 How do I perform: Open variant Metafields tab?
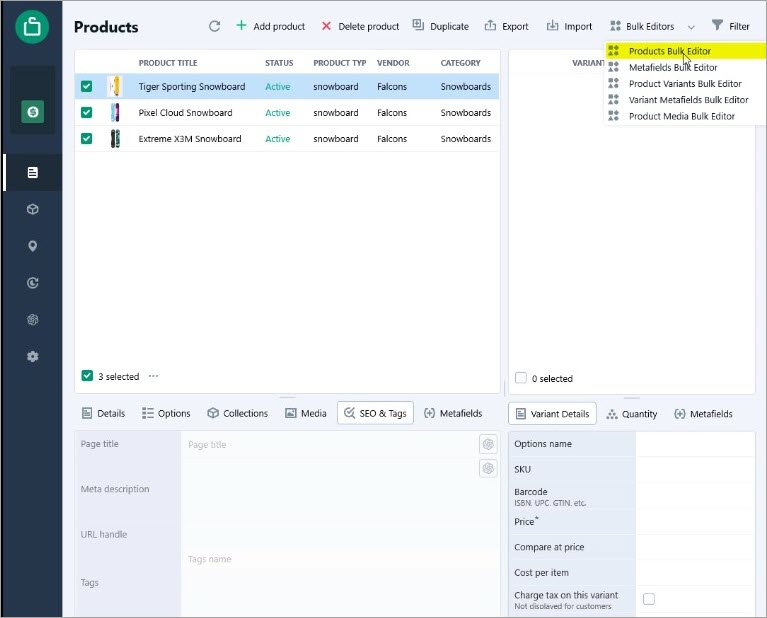[x=703, y=414]
